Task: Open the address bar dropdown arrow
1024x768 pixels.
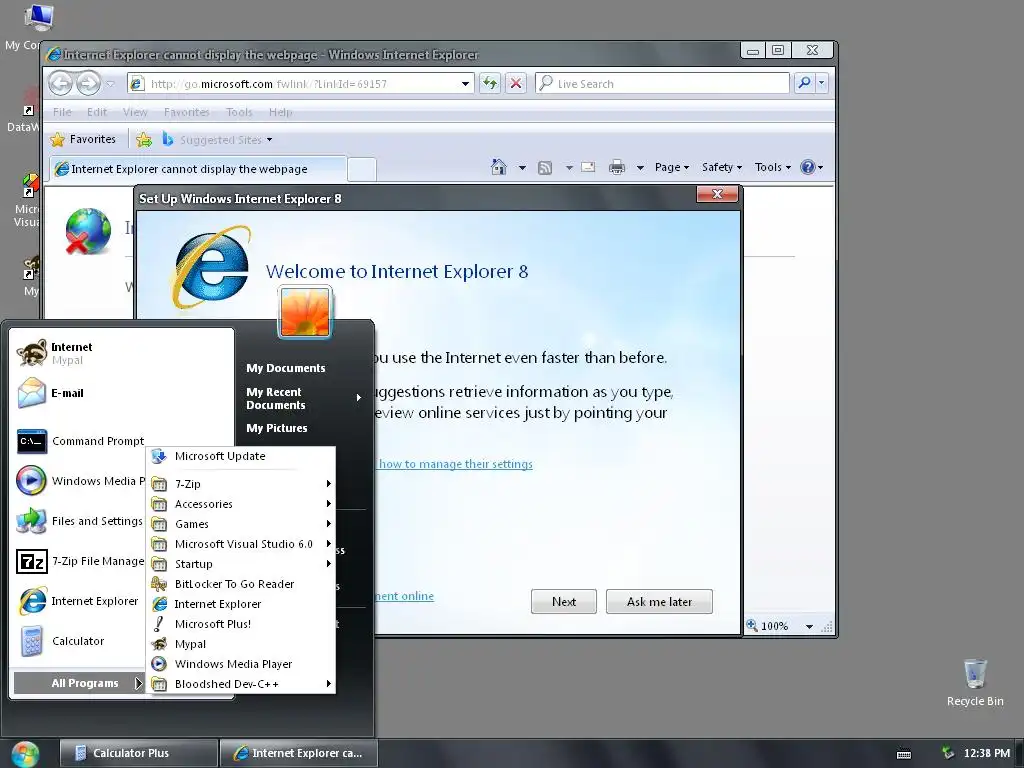Action: (465, 84)
